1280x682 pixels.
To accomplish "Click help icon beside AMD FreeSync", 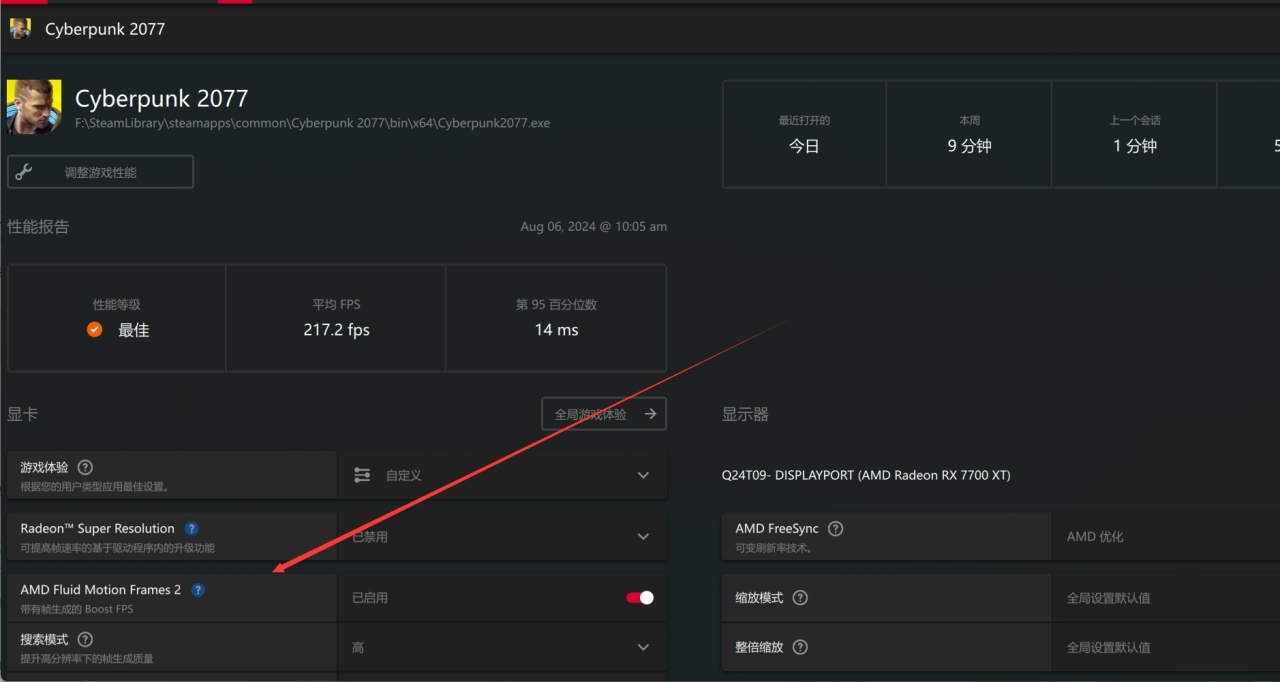I will coord(836,528).
